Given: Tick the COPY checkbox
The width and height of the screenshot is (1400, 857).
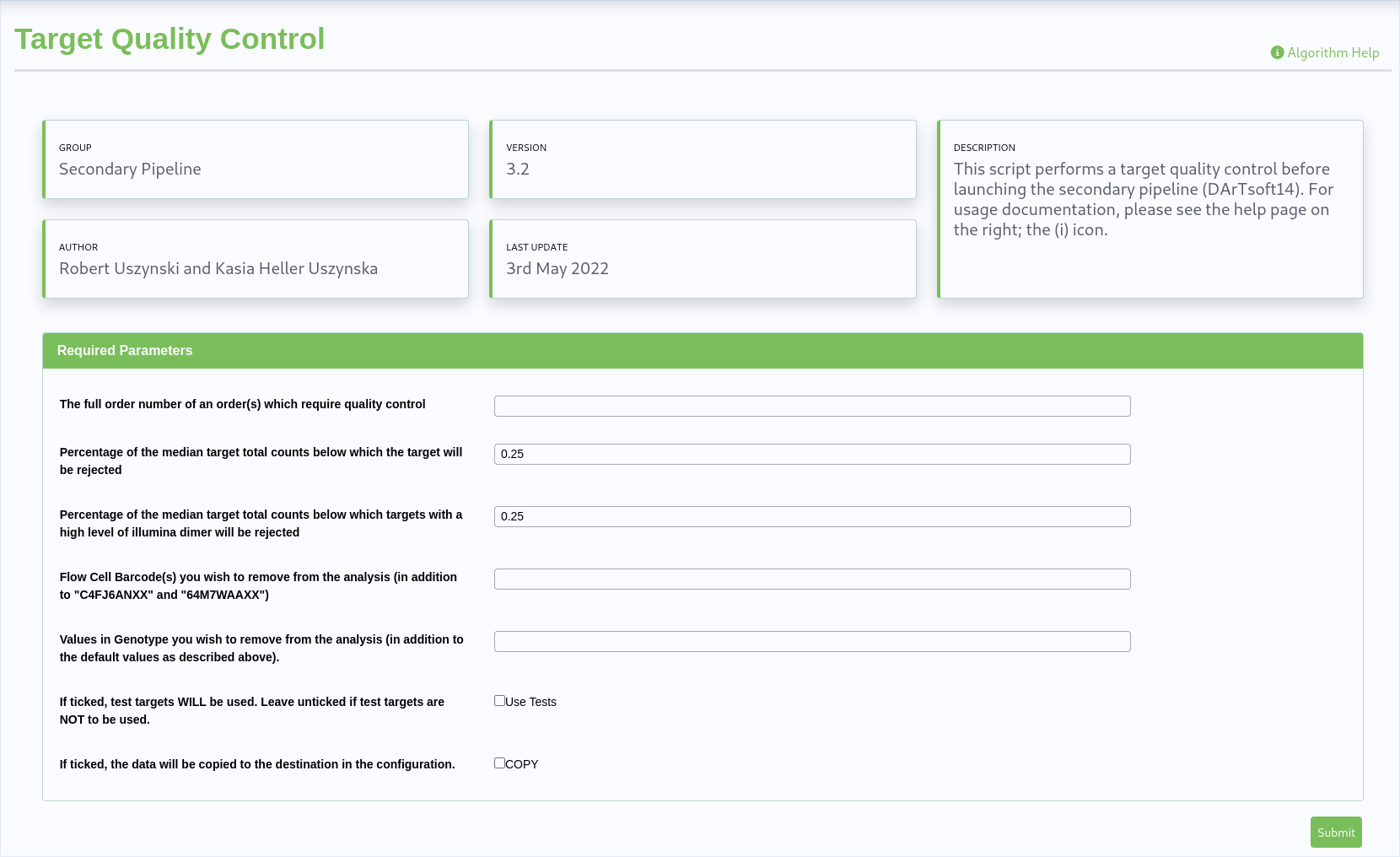Looking at the screenshot, I should click(499, 763).
